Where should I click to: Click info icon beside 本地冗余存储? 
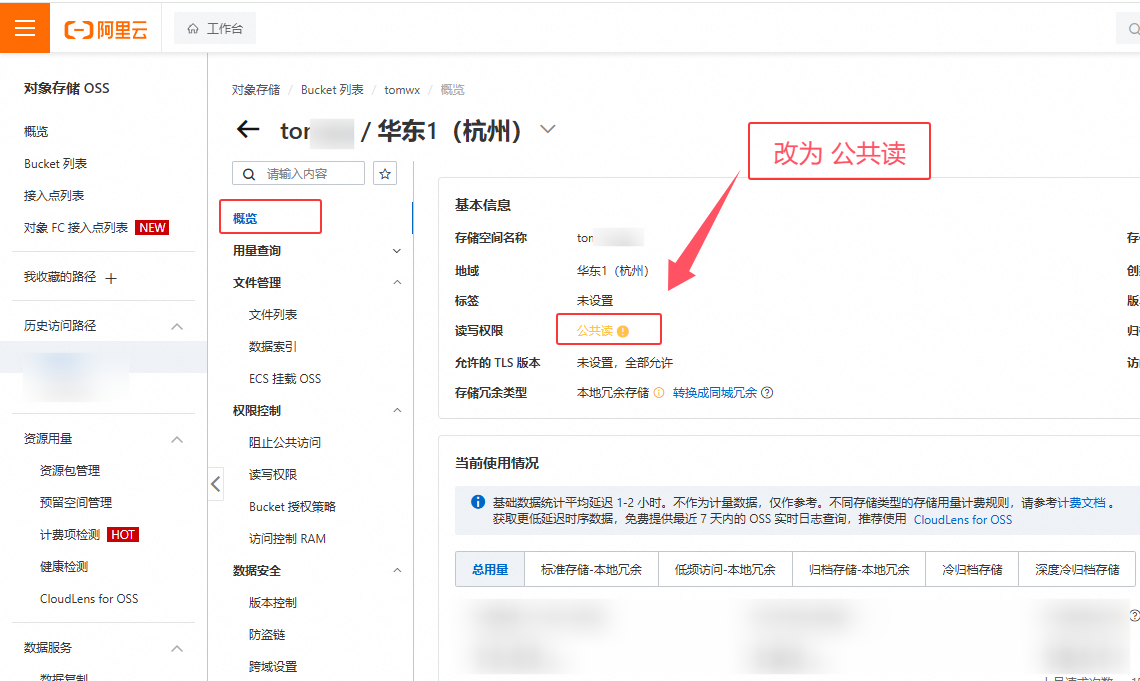pyautogui.click(x=659, y=392)
